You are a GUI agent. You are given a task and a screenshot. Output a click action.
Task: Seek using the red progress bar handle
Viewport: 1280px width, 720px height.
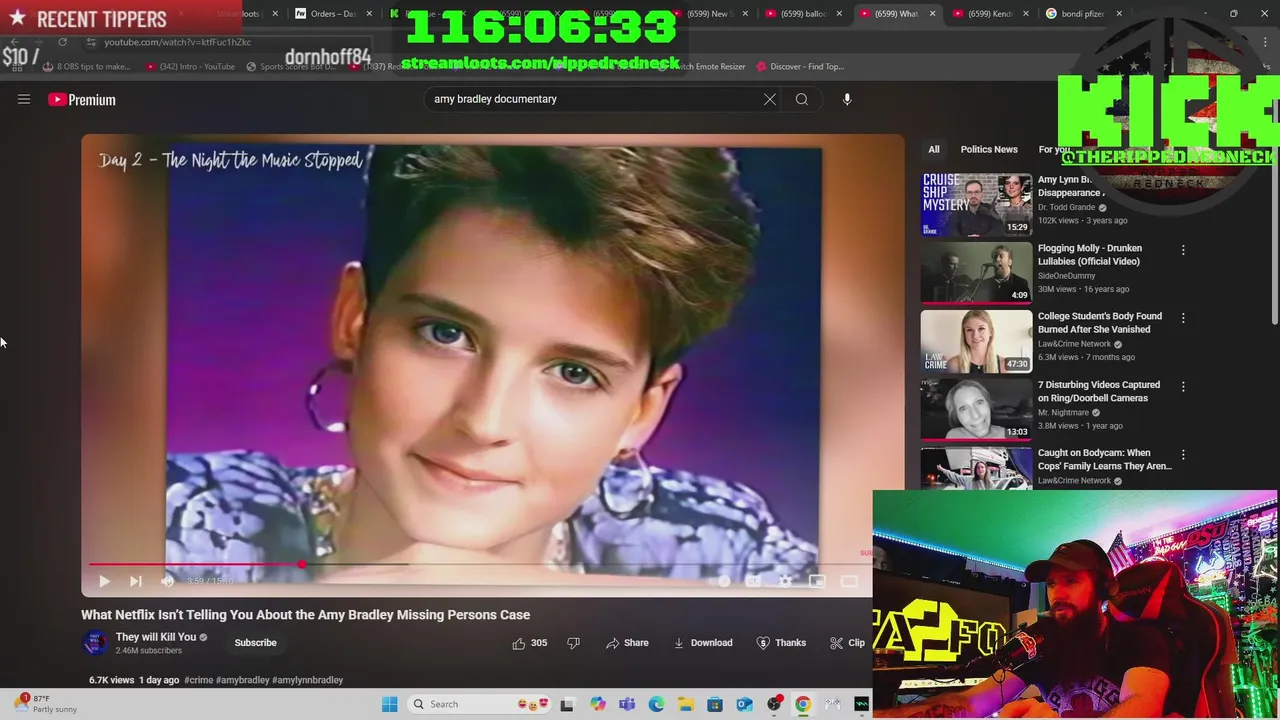pos(301,565)
